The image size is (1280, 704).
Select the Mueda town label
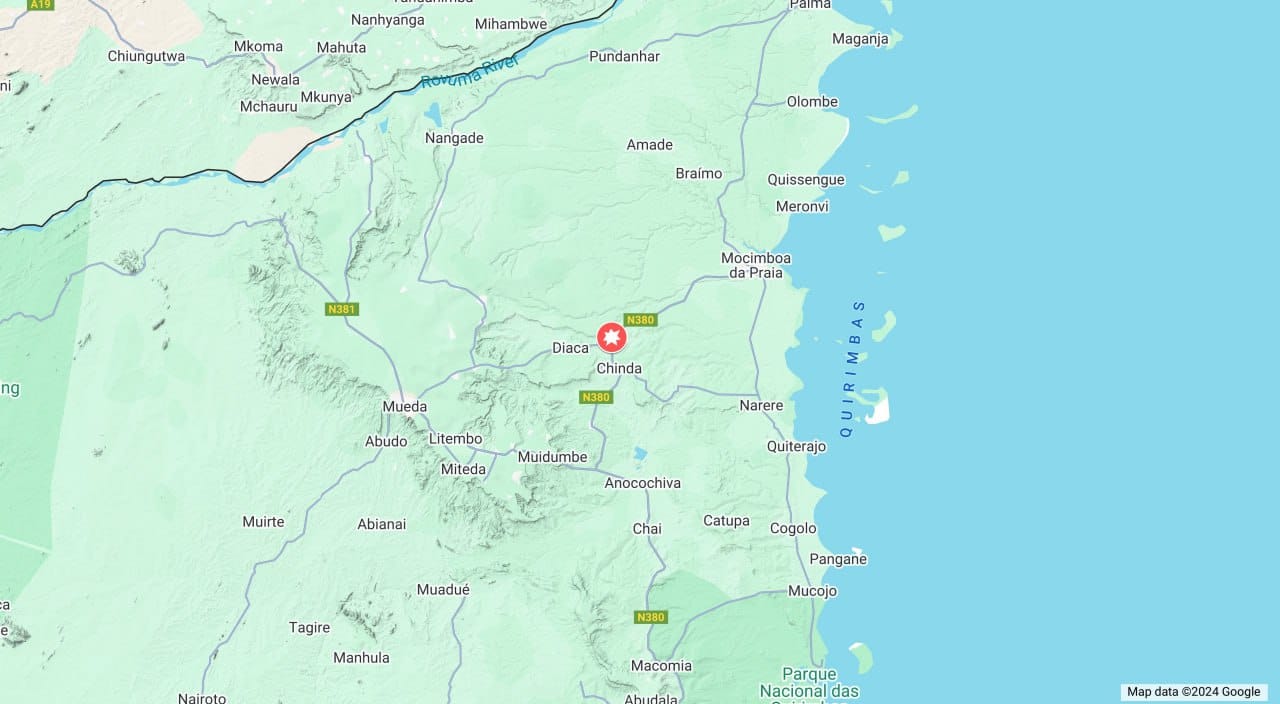(405, 407)
